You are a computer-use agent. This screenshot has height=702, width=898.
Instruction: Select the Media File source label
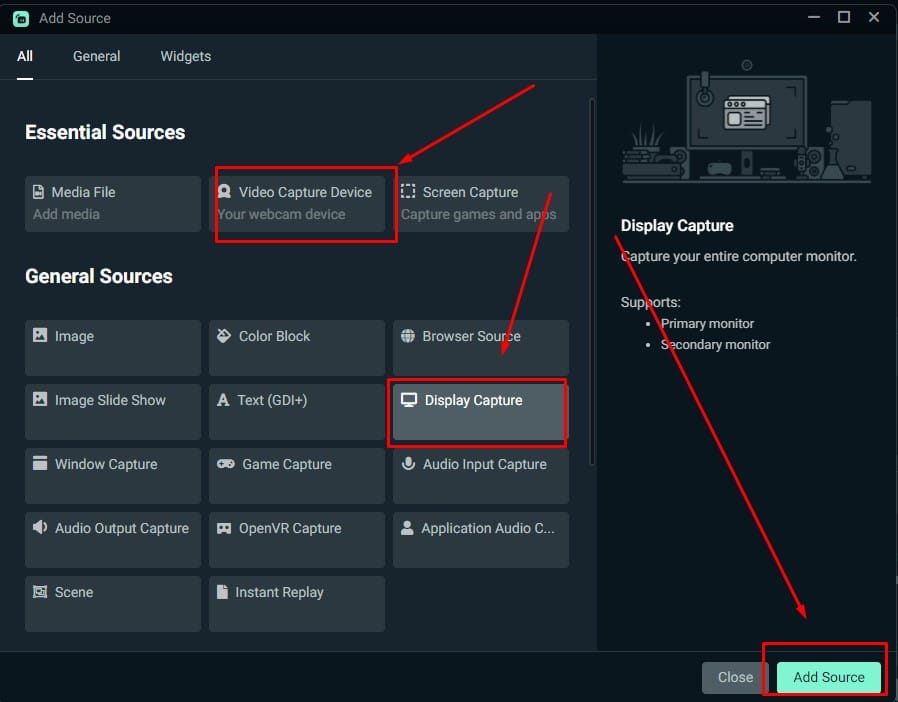point(84,192)
